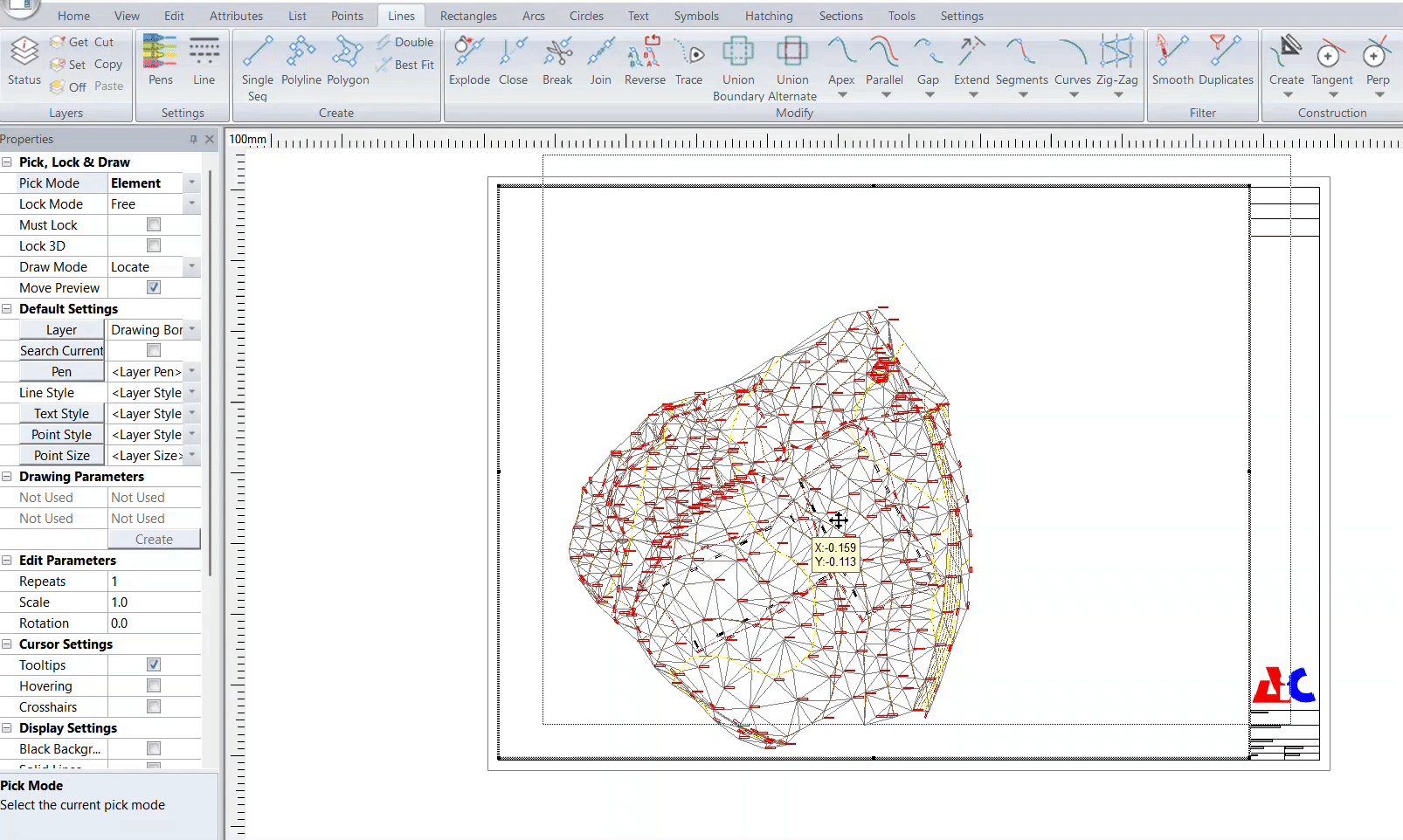Select the Polygon create tool

(x=348, y=61)
